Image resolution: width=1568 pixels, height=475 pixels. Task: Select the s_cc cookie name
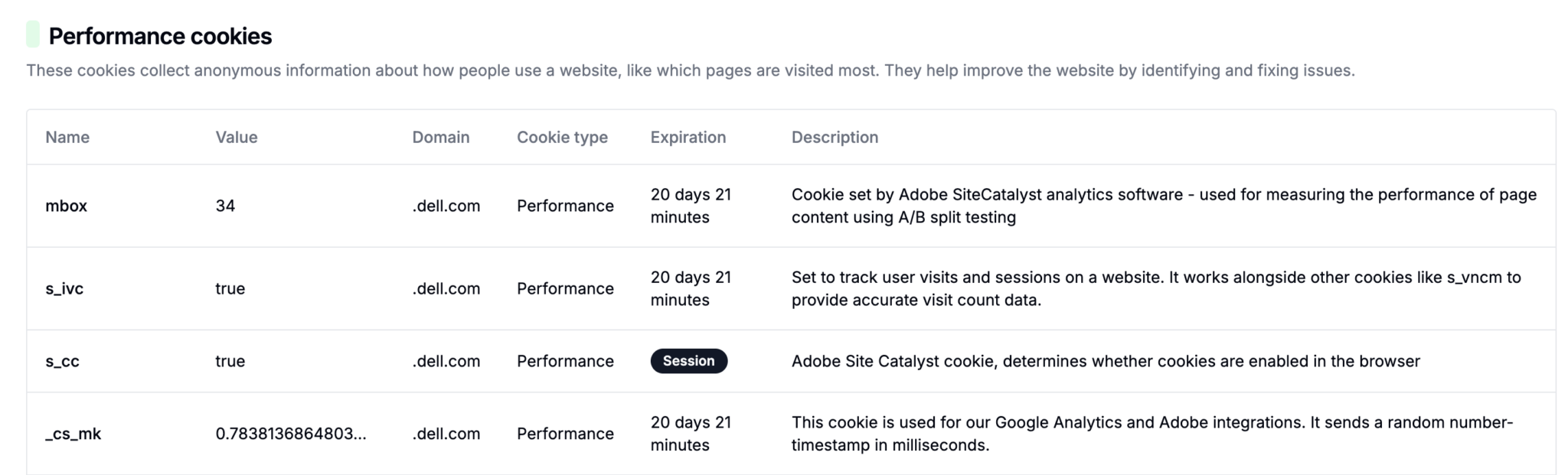pos(63,361)
